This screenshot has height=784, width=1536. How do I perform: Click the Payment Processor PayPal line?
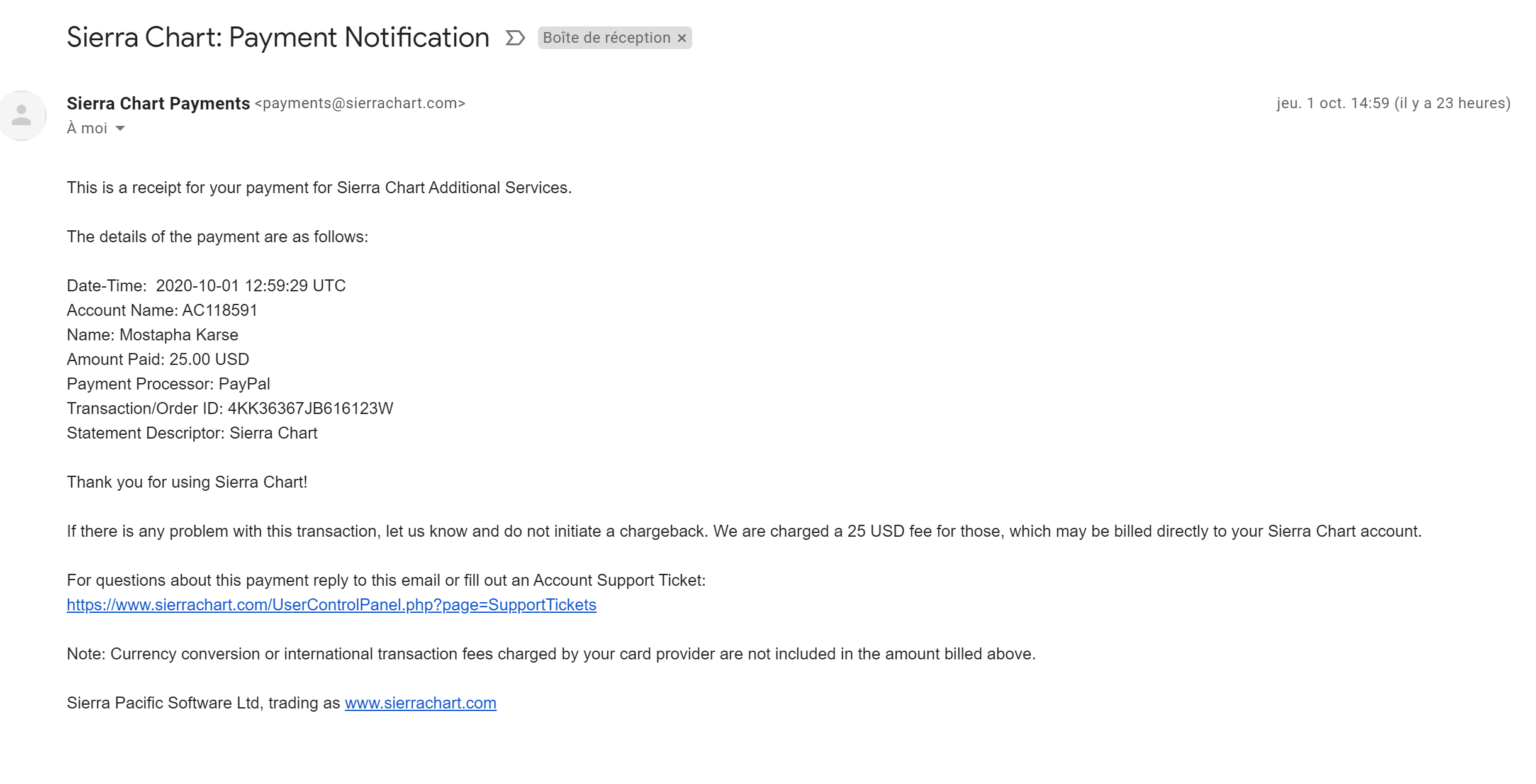click(168, 384)
